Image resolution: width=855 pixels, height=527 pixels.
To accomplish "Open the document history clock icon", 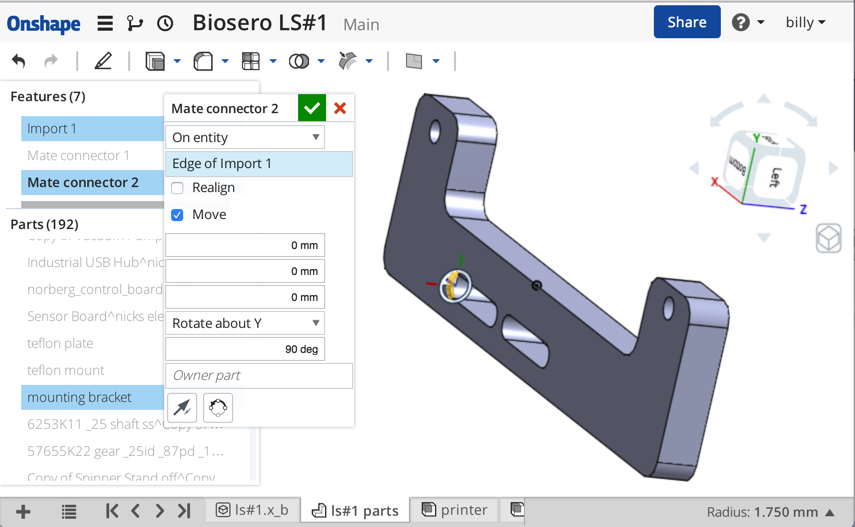I will pyautogui.click(x=165, y=23).
